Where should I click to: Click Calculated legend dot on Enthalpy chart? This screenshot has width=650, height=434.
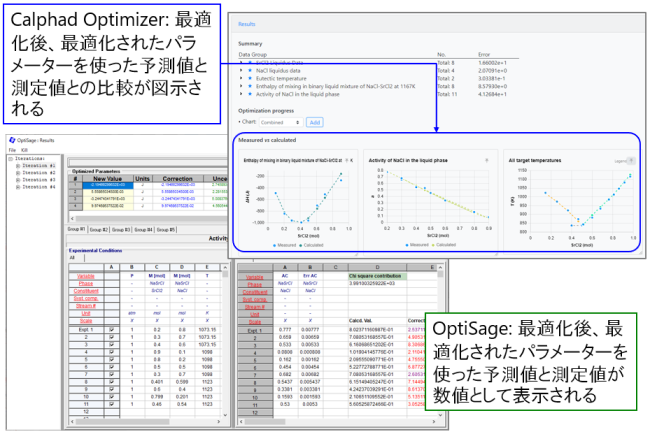(301, 245)
